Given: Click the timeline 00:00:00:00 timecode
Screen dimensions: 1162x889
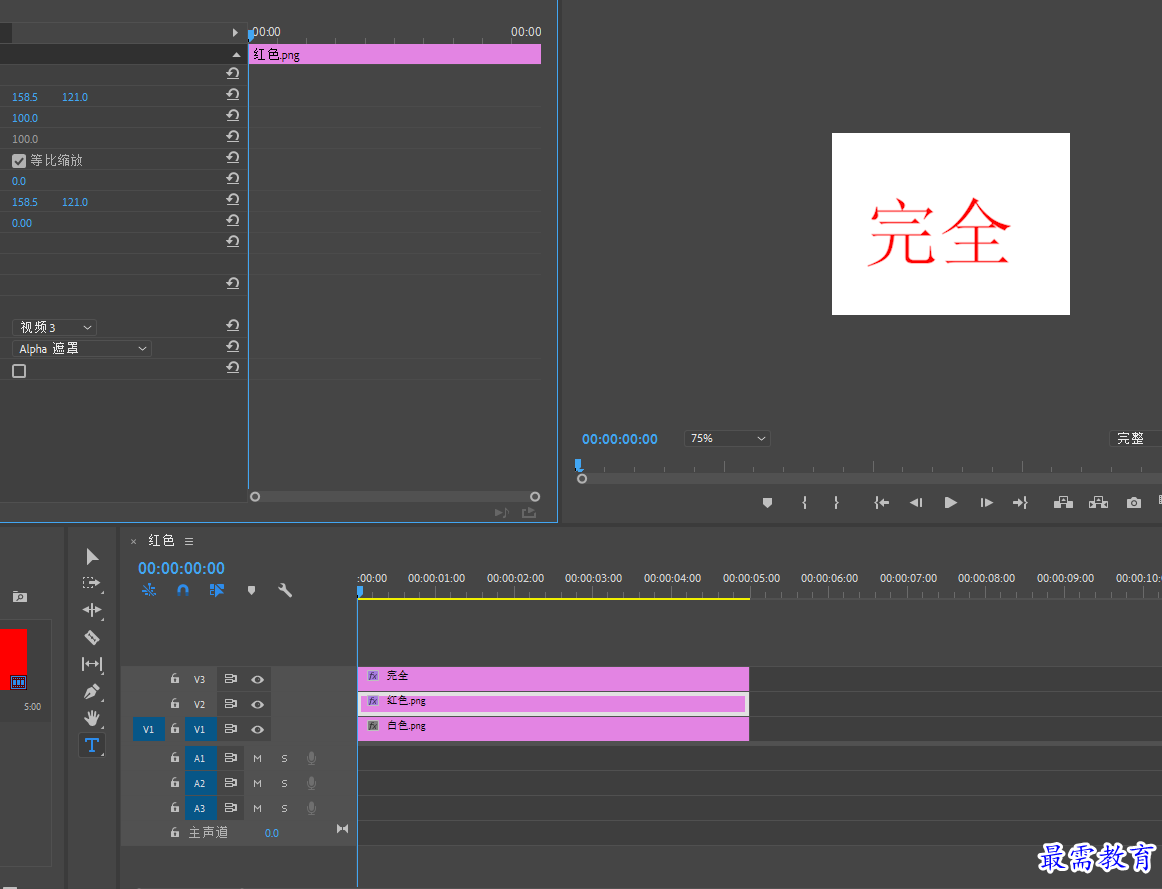Looking at the screenshot, I should pos(181,568).
